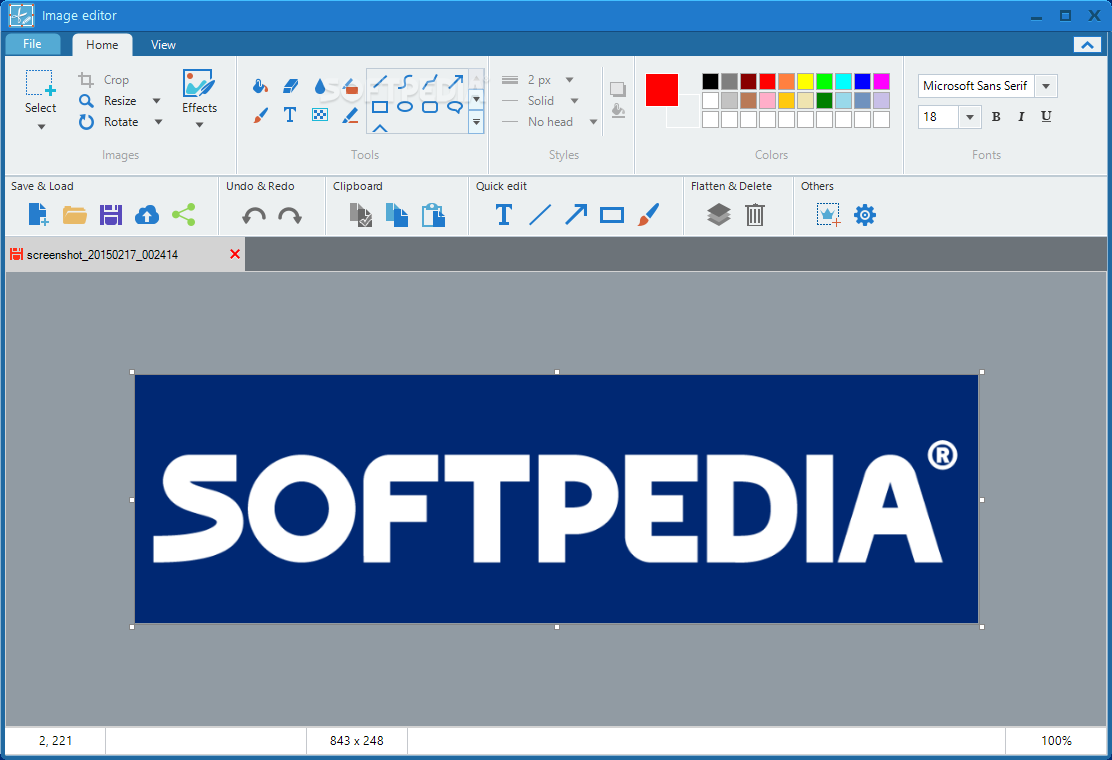Redo the last action
1112x760 pixels.
[x=290, y=216]
